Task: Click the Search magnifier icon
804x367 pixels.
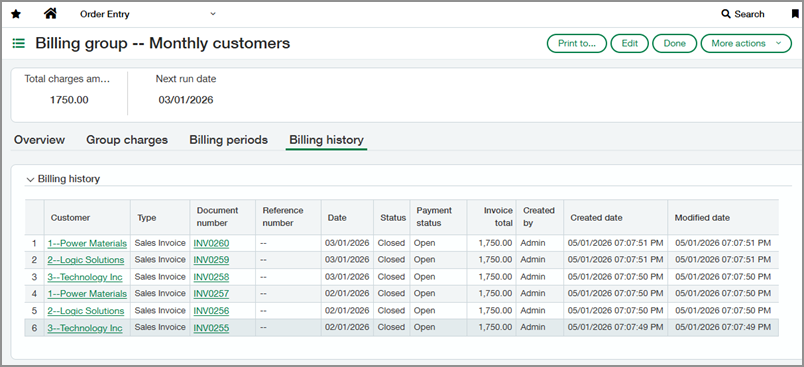Action: (726, 14)
